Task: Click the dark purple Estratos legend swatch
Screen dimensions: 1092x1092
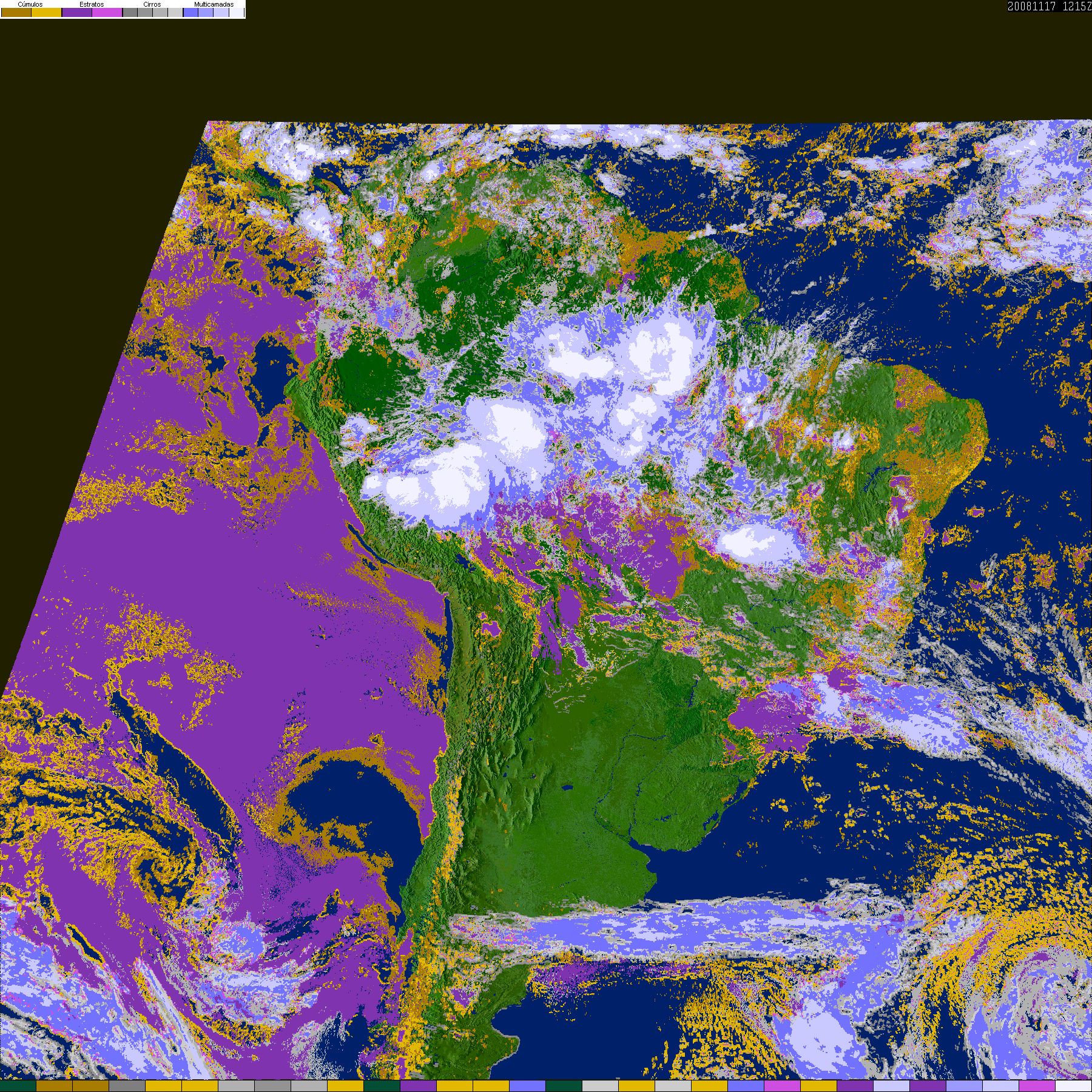Action: click(x=77, y=12)
